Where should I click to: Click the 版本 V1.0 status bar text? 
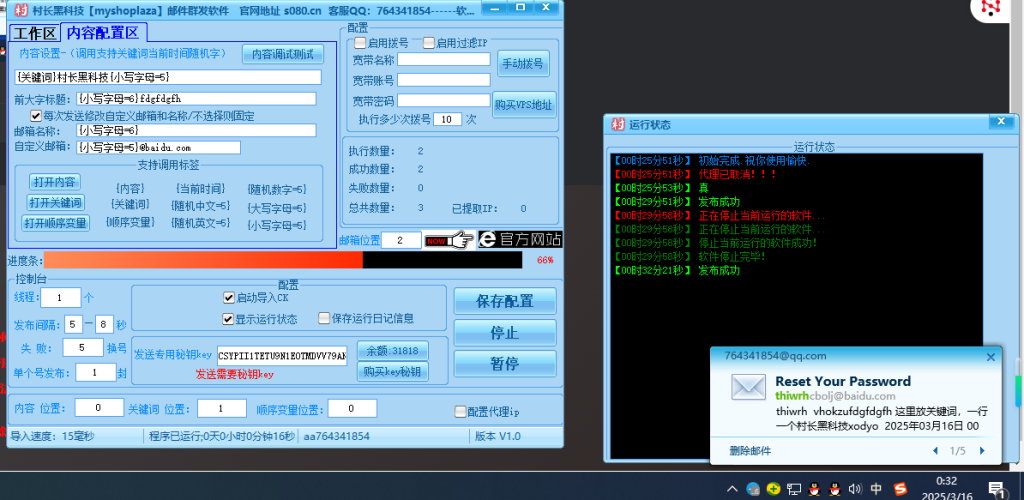(x=498, y=436)
